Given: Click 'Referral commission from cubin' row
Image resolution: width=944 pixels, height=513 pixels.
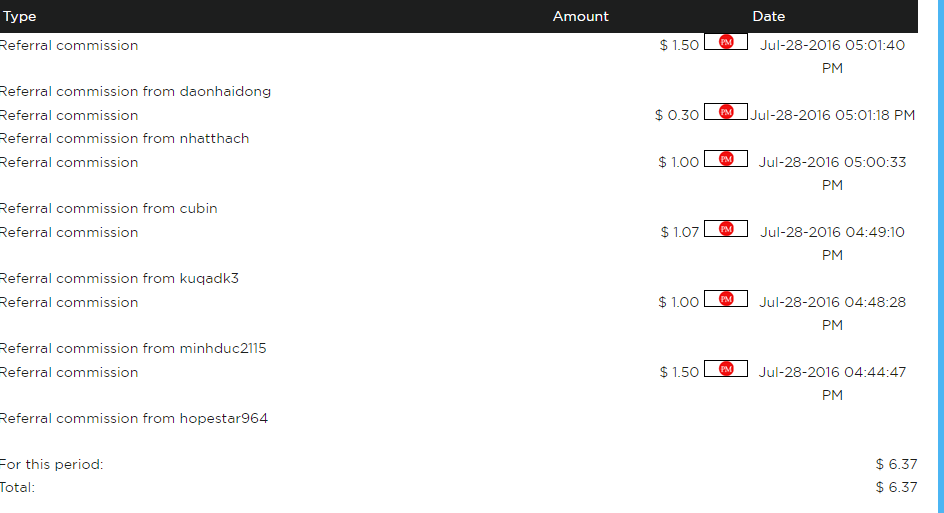Looking at the screenshot, I should coord(108,208).
